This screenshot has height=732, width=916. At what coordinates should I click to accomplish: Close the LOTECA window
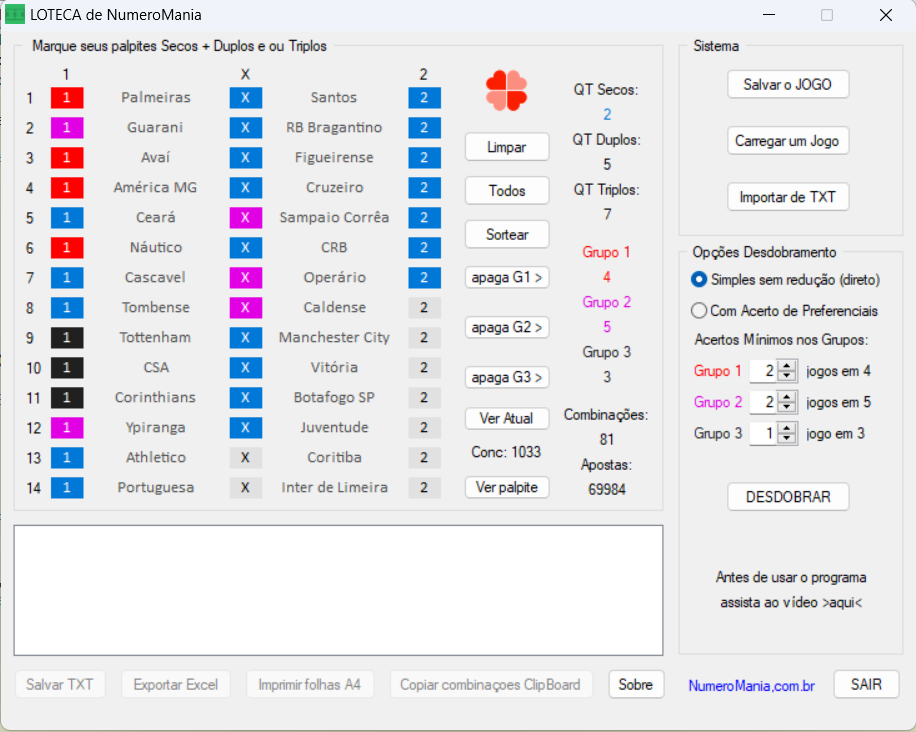pos(886,15)
